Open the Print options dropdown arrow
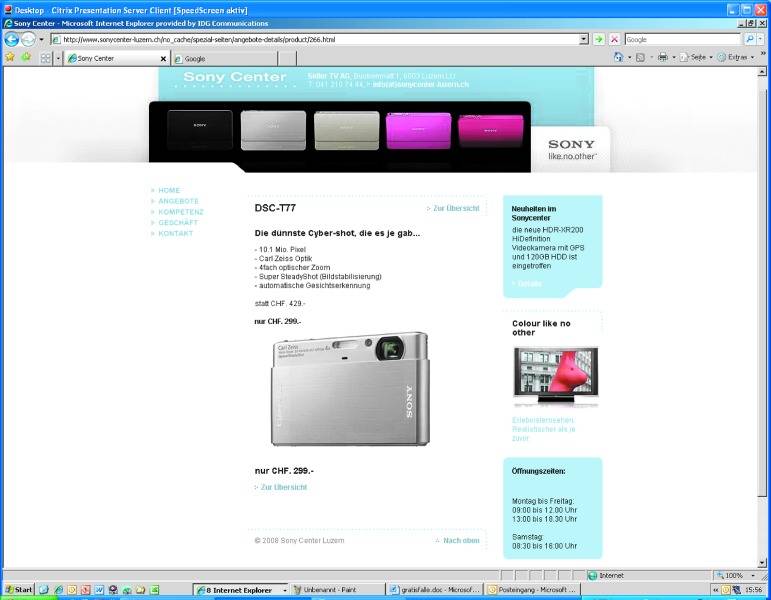Viewport: 771px width, 600px height. (674, 58)
